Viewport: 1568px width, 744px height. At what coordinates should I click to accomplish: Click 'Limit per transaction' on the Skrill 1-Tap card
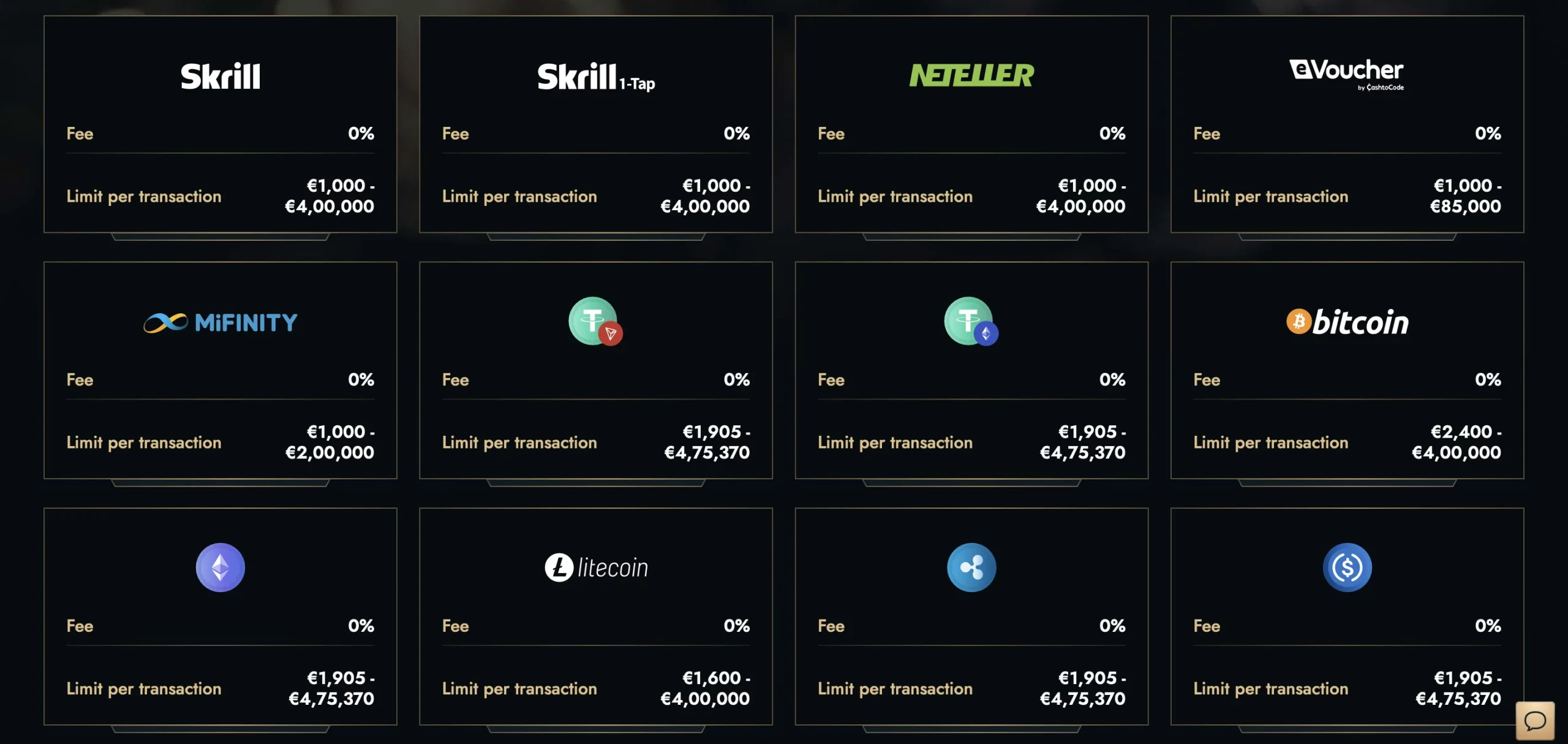519,197
